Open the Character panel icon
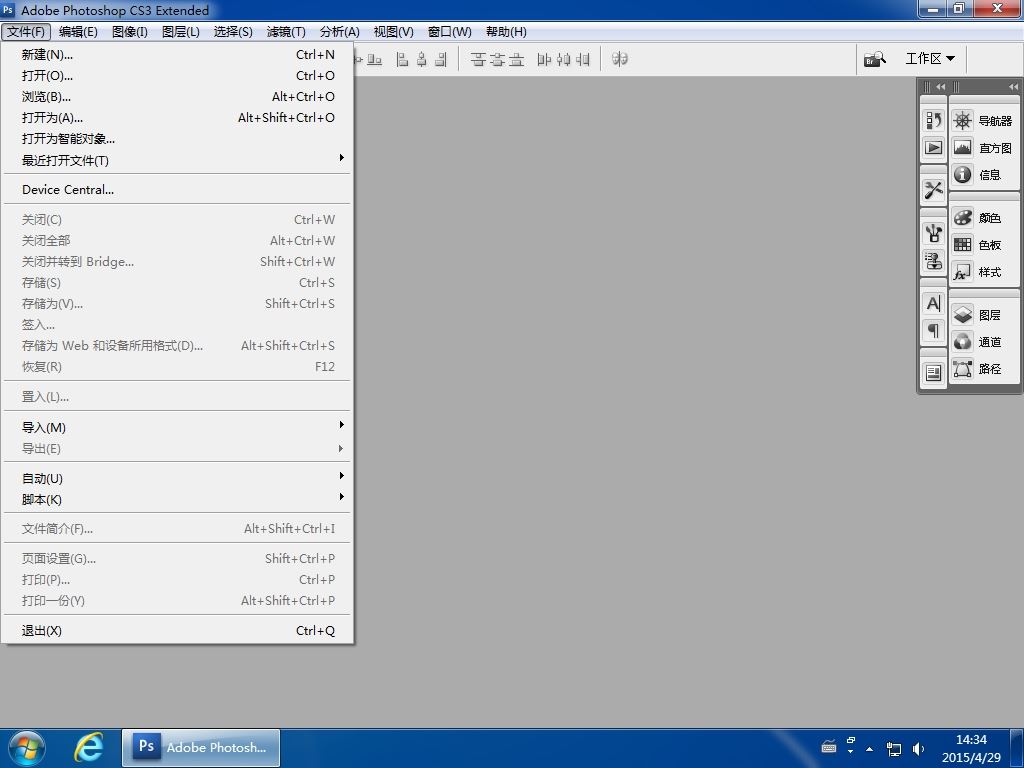The image size is (1024, 768). [933, 303]
